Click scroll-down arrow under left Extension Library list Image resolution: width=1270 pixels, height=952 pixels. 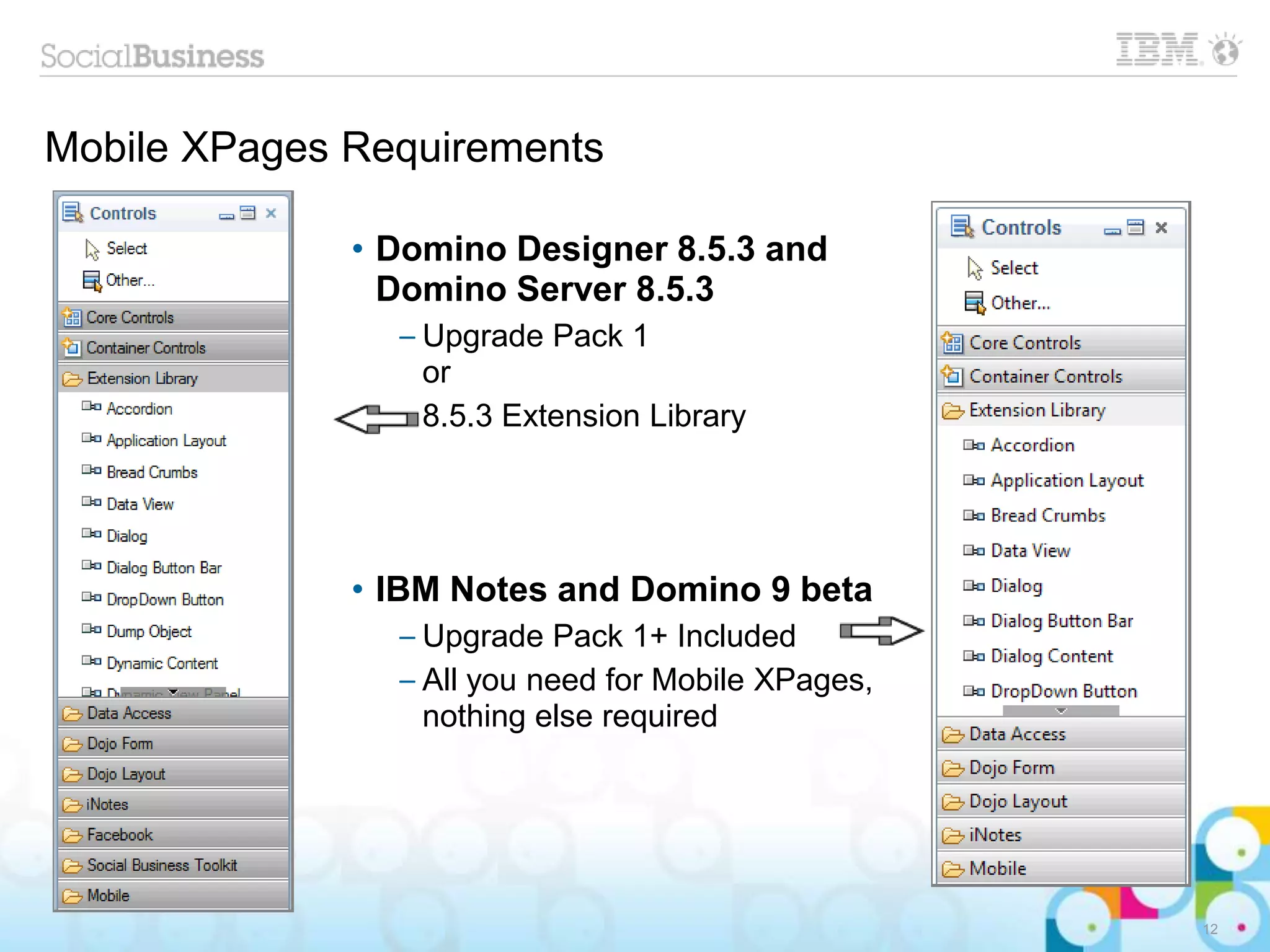(174, 692)
